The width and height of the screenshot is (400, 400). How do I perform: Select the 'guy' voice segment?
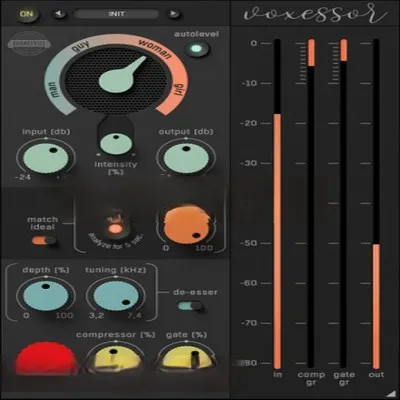(80, 47)
